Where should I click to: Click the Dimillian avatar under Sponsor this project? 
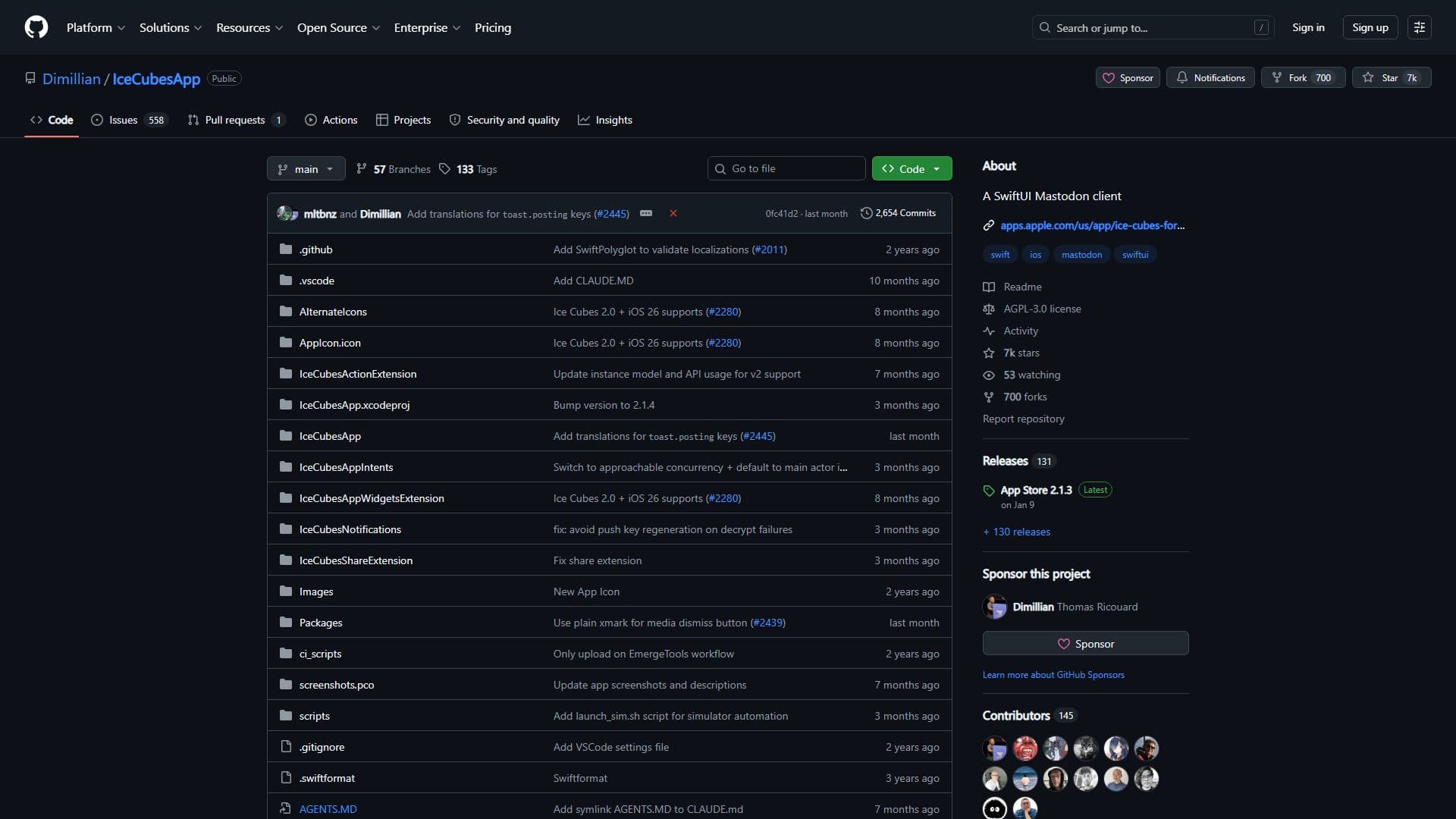coord(995,607)
